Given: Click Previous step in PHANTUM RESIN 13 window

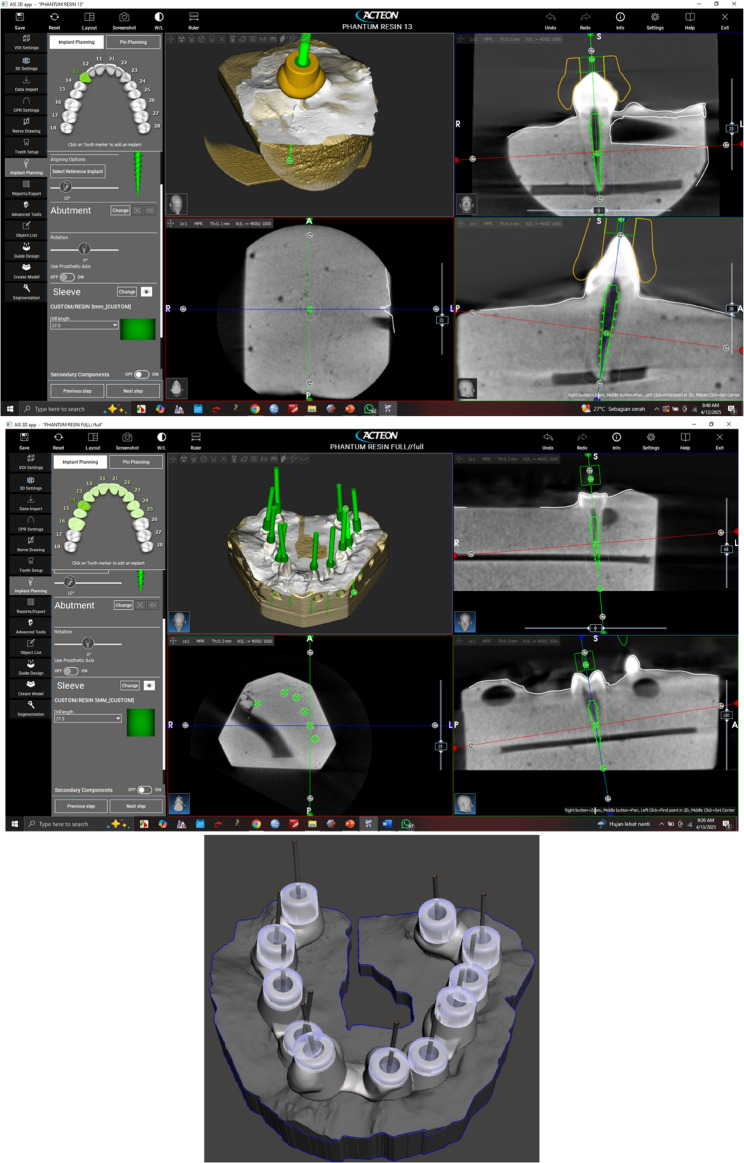Looking at the screenshot, I should point(77,391).
